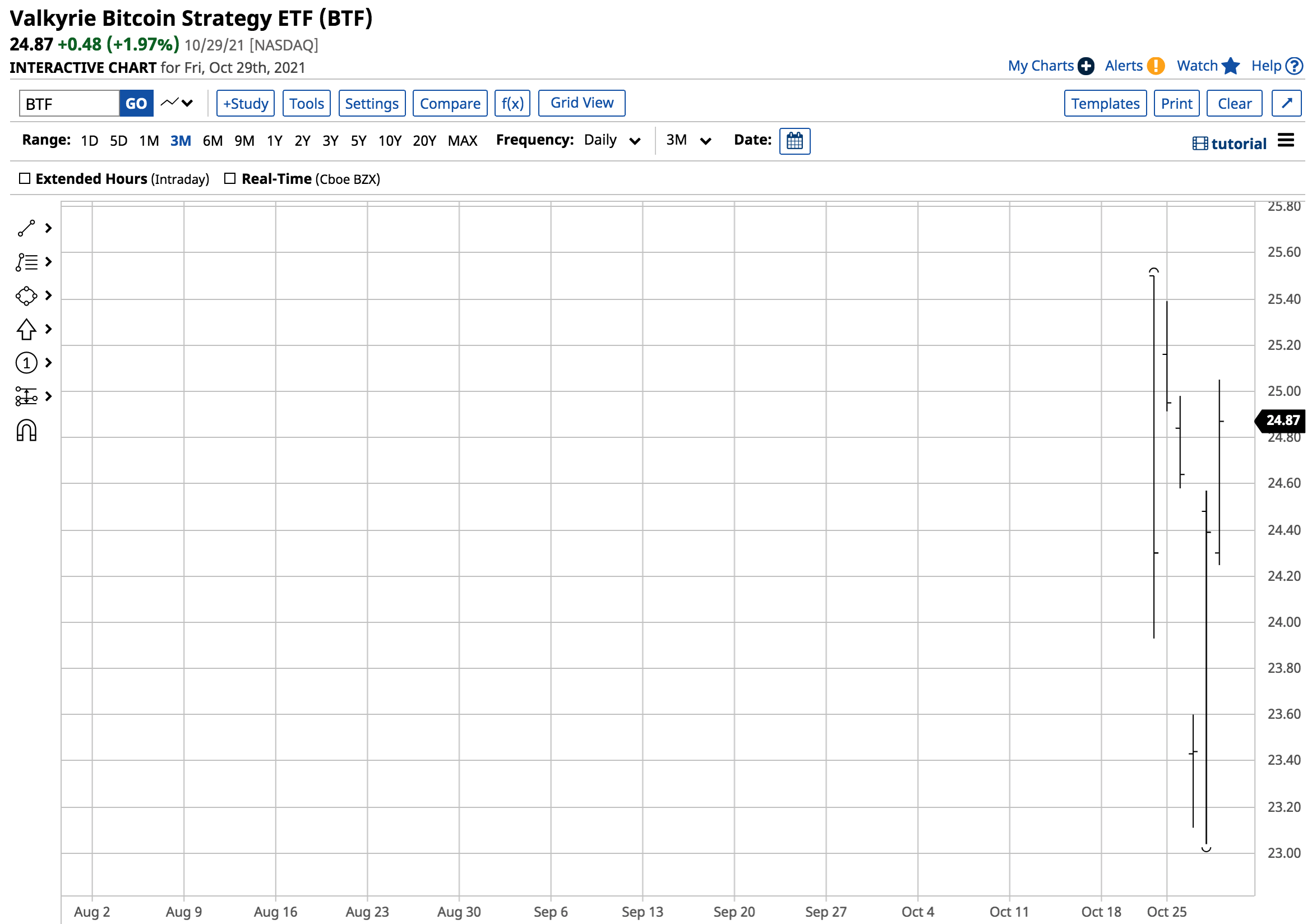Image resolution: width=1312 pixels, height=924 pixels.
Task: Click the high marker on the chart
Action: point(1154,271)
